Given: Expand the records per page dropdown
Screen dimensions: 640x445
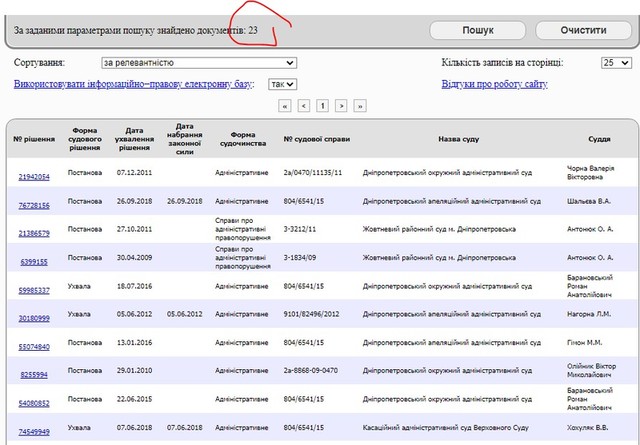Looking at the screenshot, I should point(615,63).
